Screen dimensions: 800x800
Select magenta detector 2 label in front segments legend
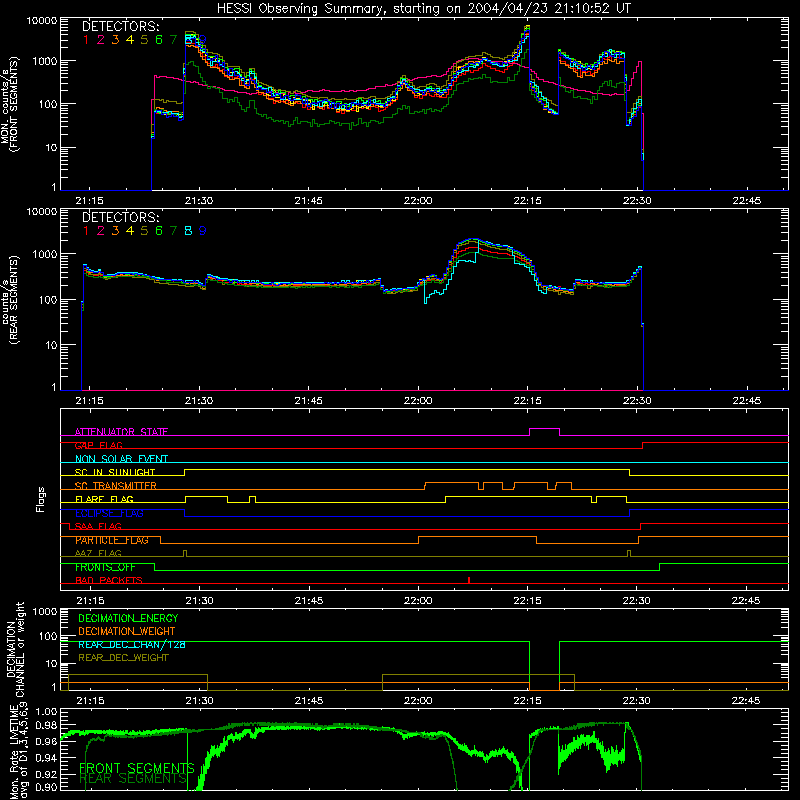pyautogui.click(x=101, y=40)
